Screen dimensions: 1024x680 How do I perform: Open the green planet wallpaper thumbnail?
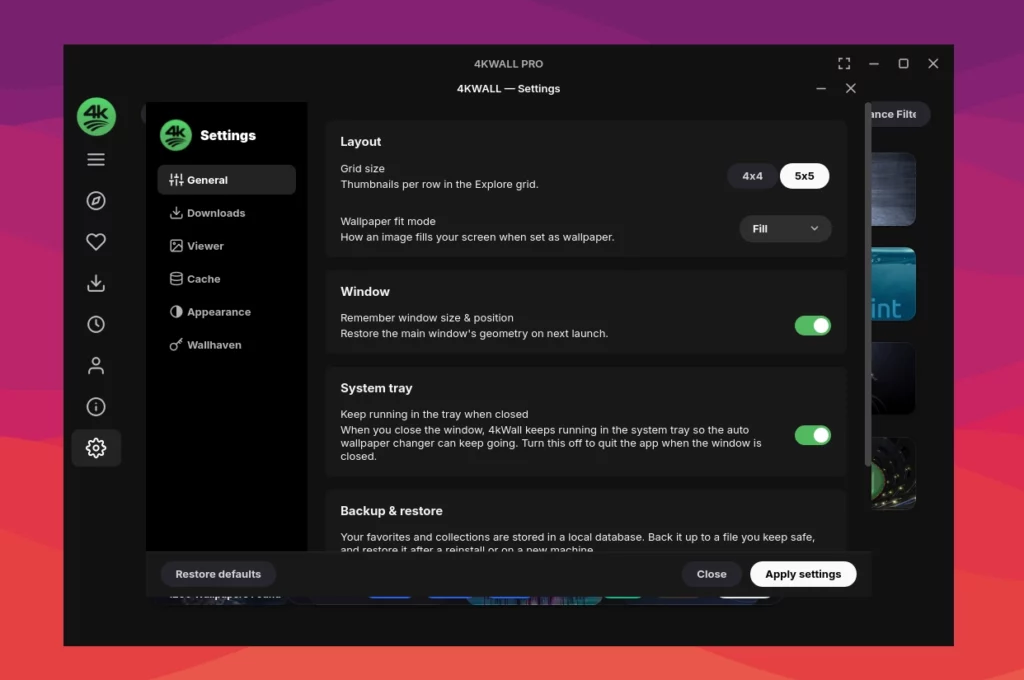[893, 474]
